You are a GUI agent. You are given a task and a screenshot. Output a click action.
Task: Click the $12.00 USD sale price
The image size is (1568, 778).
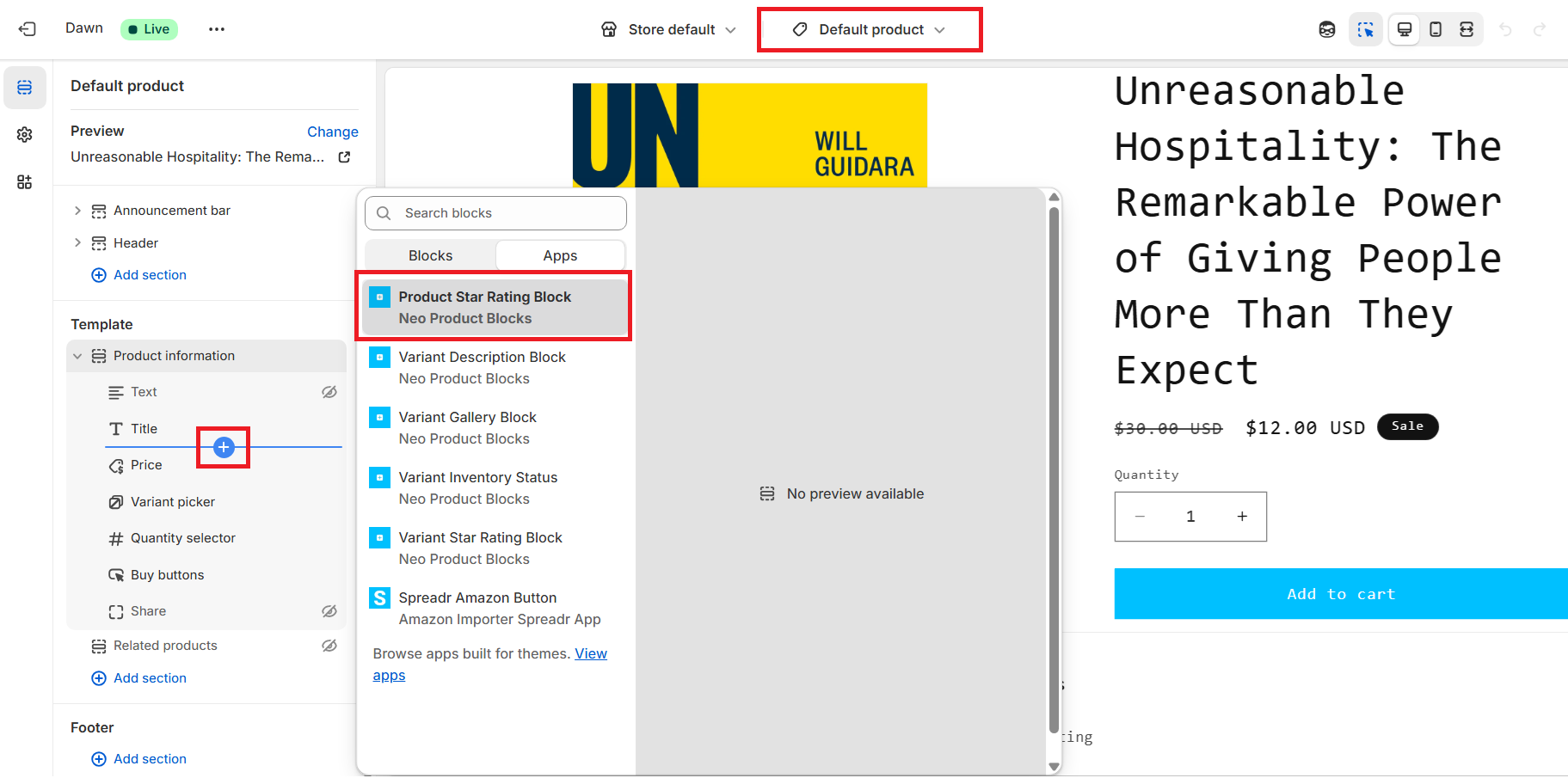click(x=1305, y=428)
